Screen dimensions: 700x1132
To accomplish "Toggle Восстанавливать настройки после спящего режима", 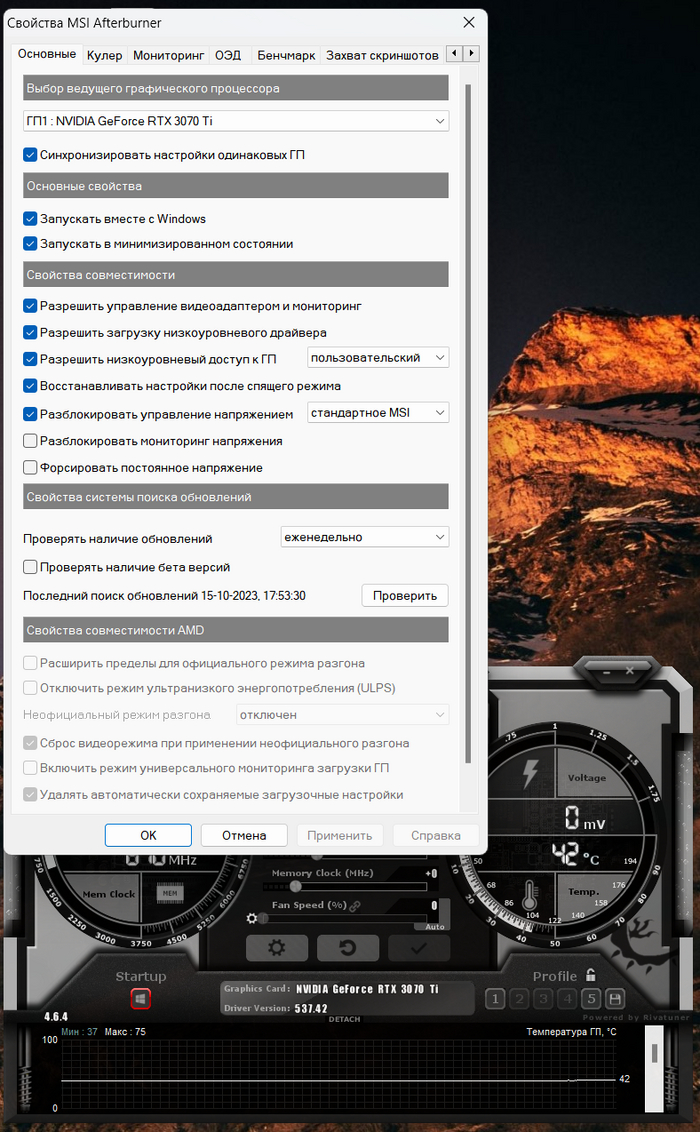I will [x=30, y=386].
